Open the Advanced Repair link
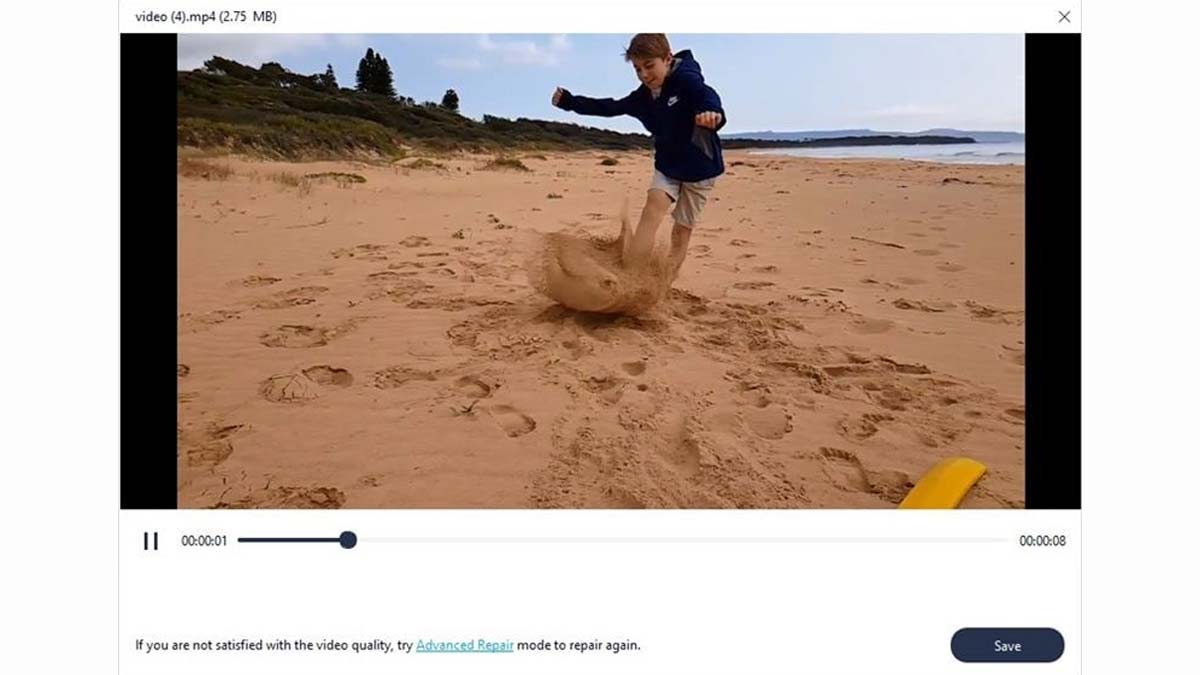 pyautogui.click(x=465, y=646)
